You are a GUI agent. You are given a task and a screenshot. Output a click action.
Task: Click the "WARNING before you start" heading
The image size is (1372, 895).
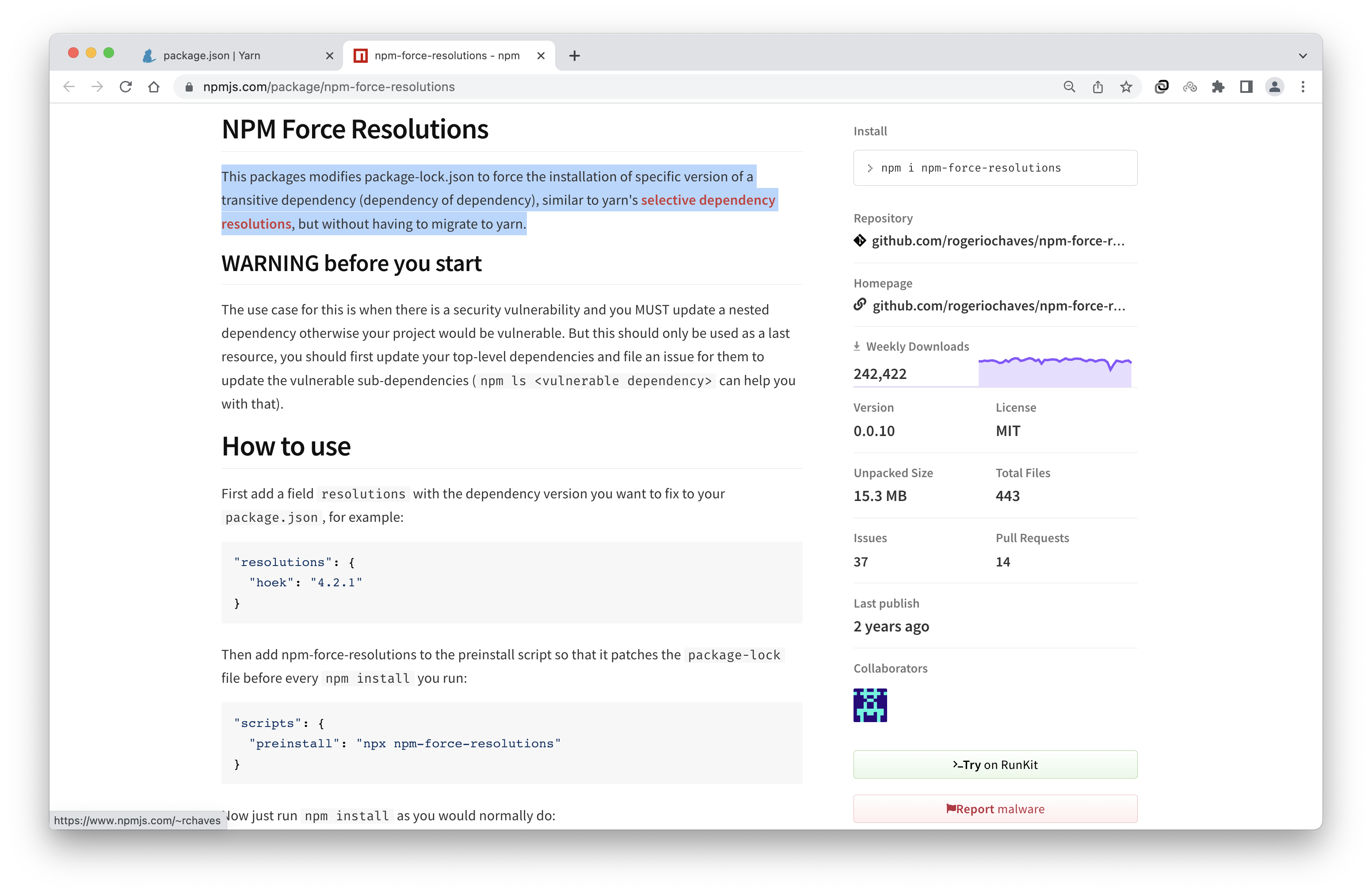(352, 264)
